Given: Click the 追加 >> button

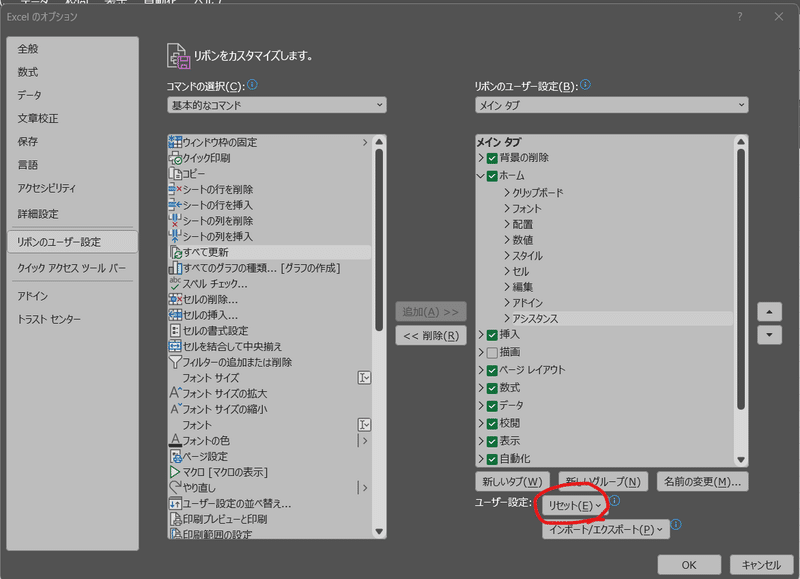Looking at the screenshot, I should [431, 312].
